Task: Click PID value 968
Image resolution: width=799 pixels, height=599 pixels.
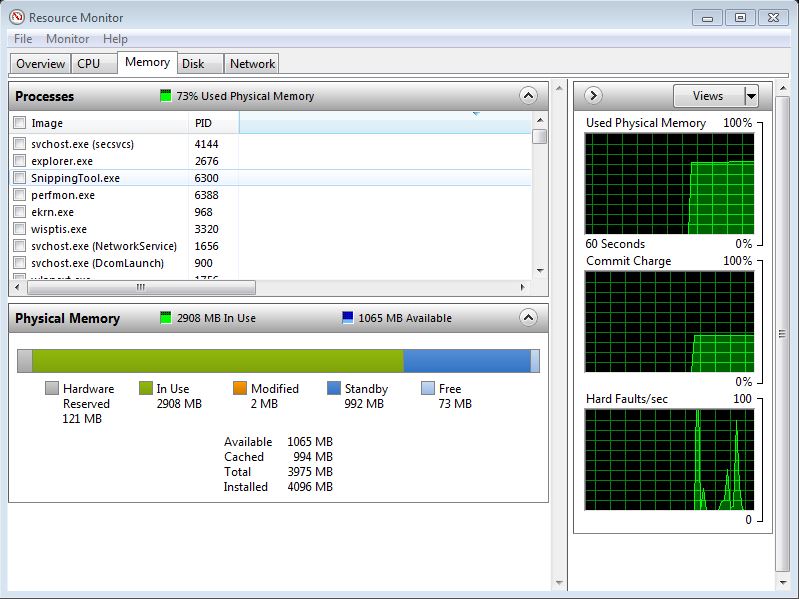Action: point(203,212)
